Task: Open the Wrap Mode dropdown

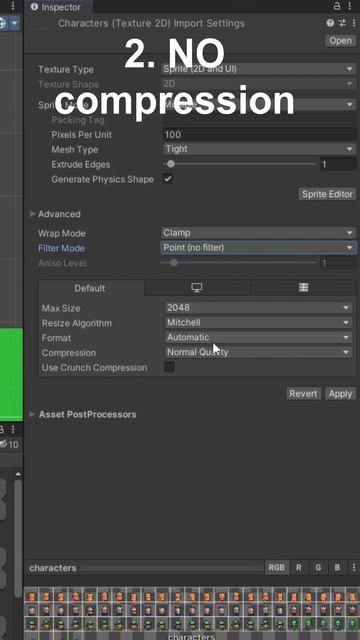Action: coord(258,233)
